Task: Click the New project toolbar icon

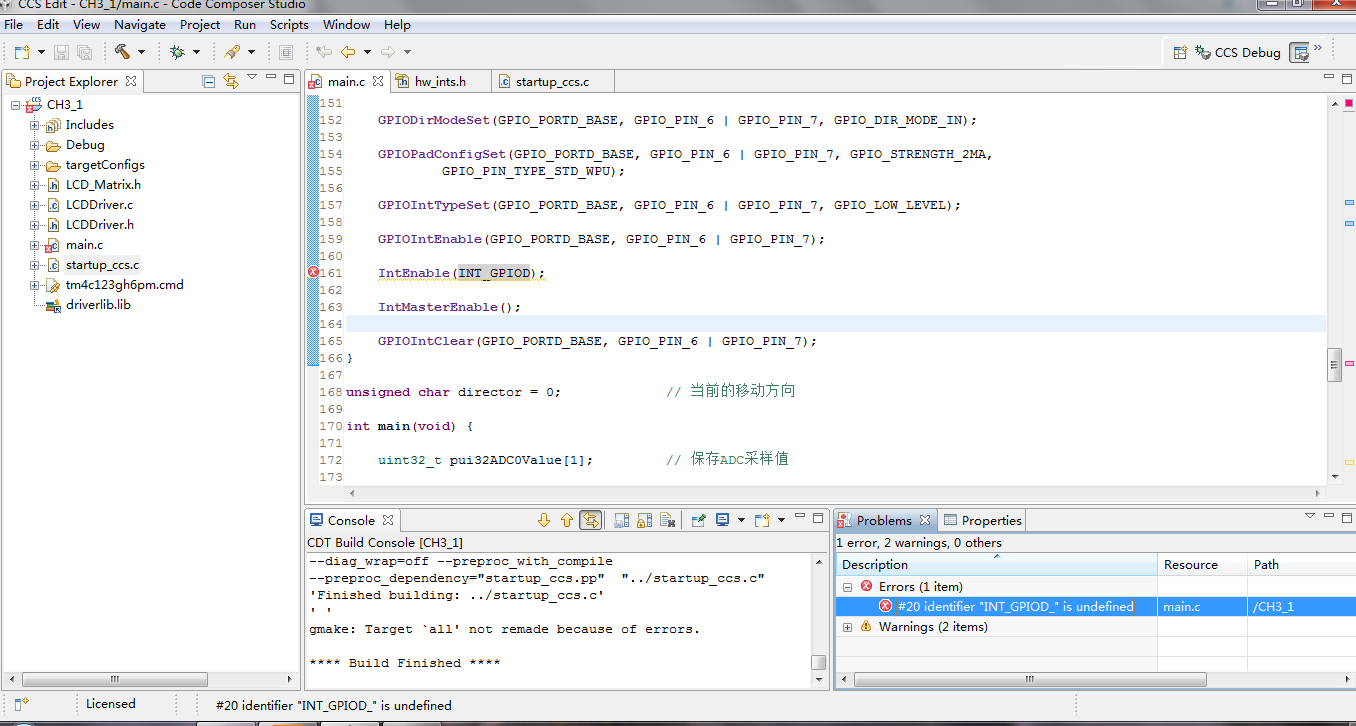Action: coord(21,52)
